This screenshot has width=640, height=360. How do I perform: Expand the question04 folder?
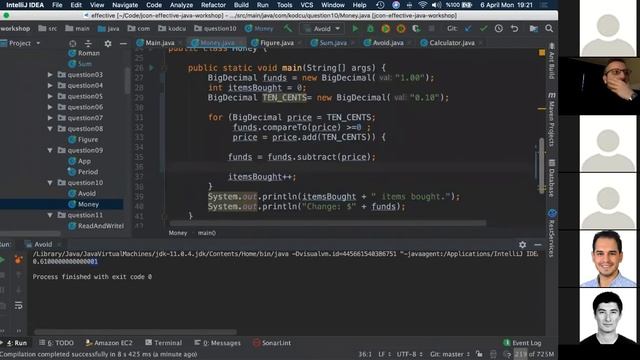(50, 85)
